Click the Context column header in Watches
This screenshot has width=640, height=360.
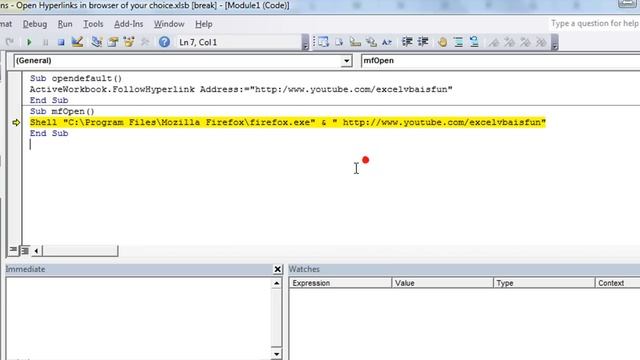(618, 283)
